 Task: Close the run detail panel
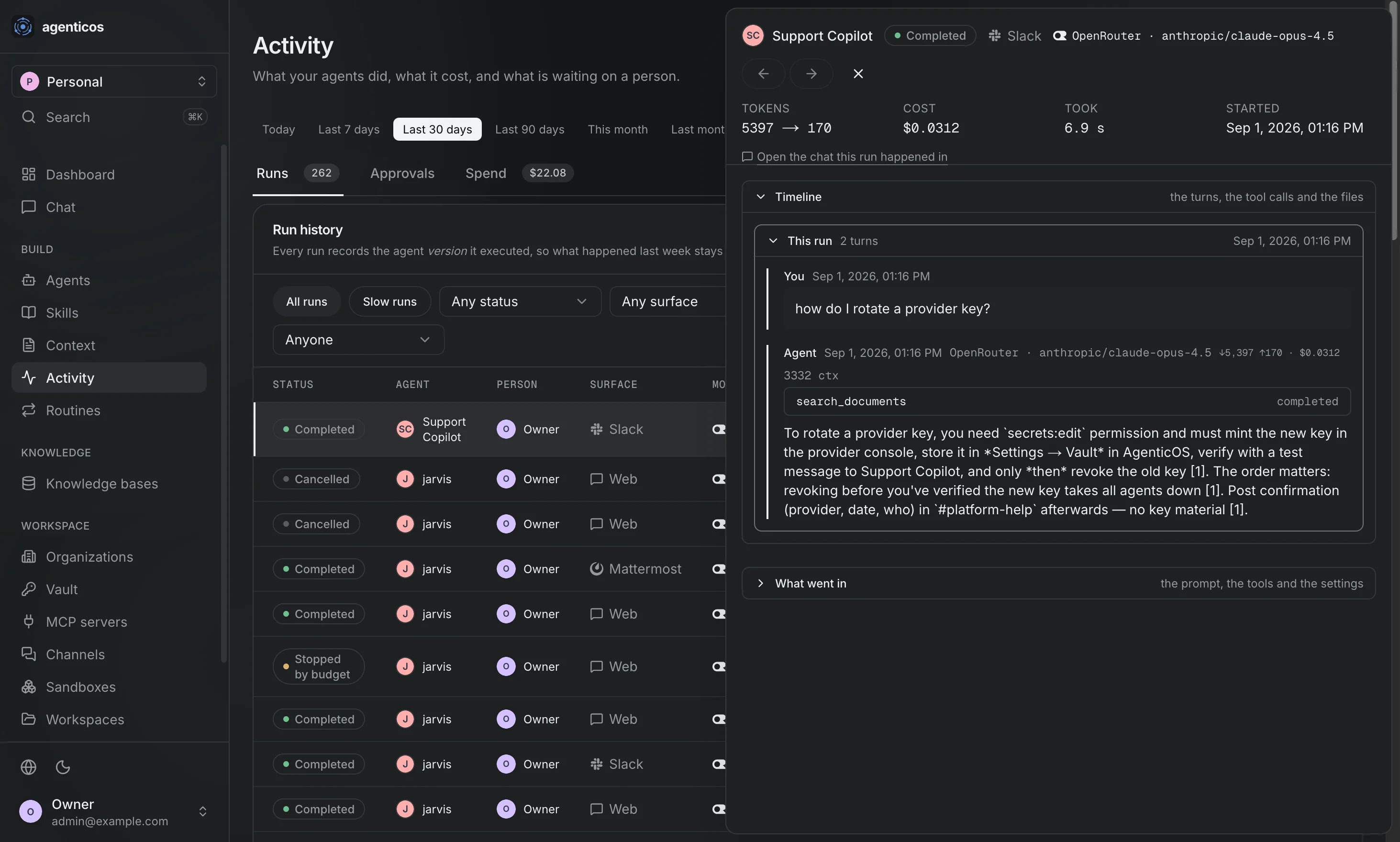858,74
